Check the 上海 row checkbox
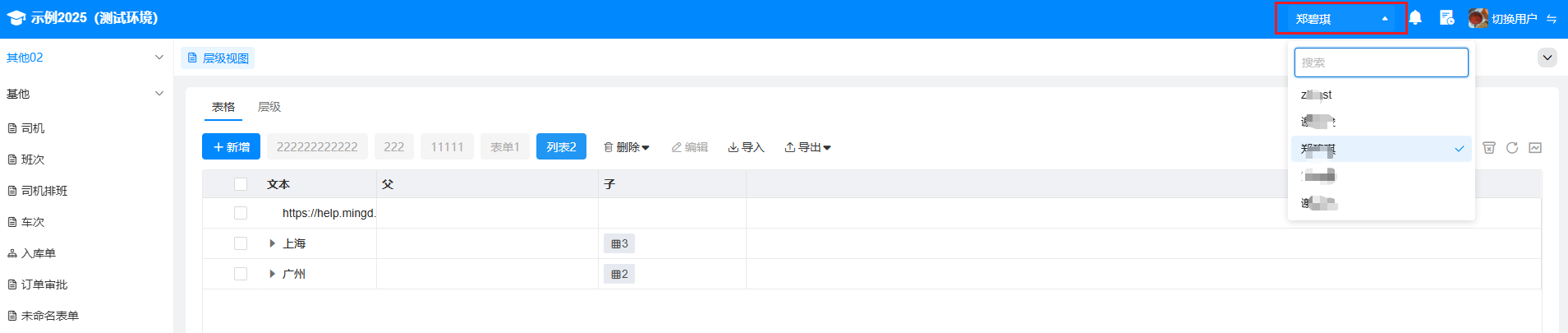The width and height of the screenshot is (1568, 333). pyautogui.click(x=241, y=243)
